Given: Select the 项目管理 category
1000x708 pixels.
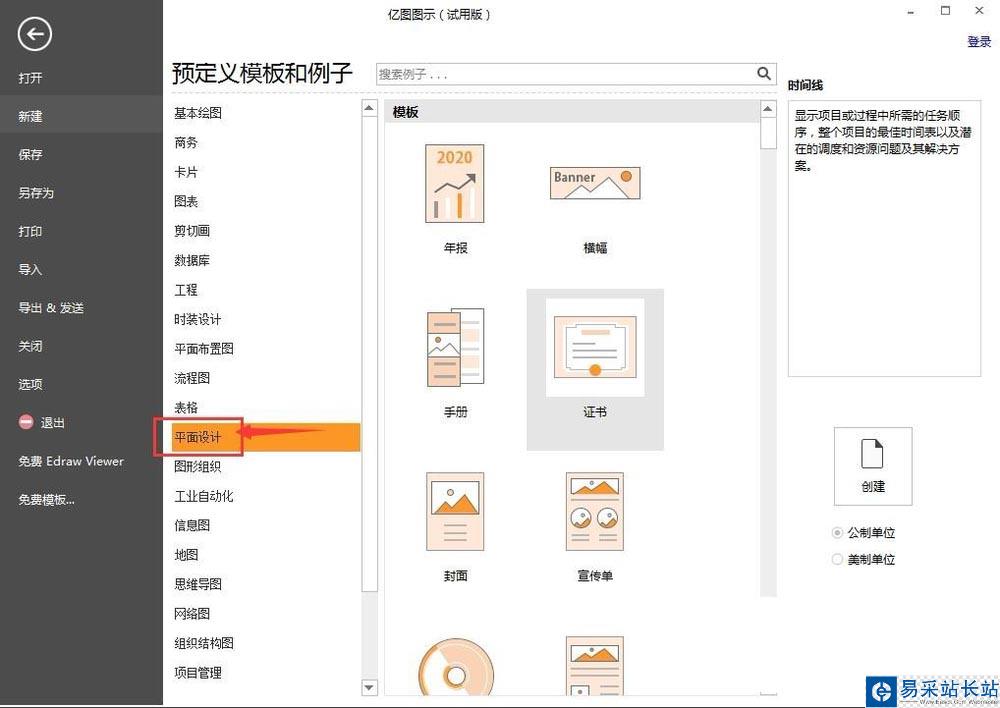Looking at the screenshot, I should coord(198,672).
